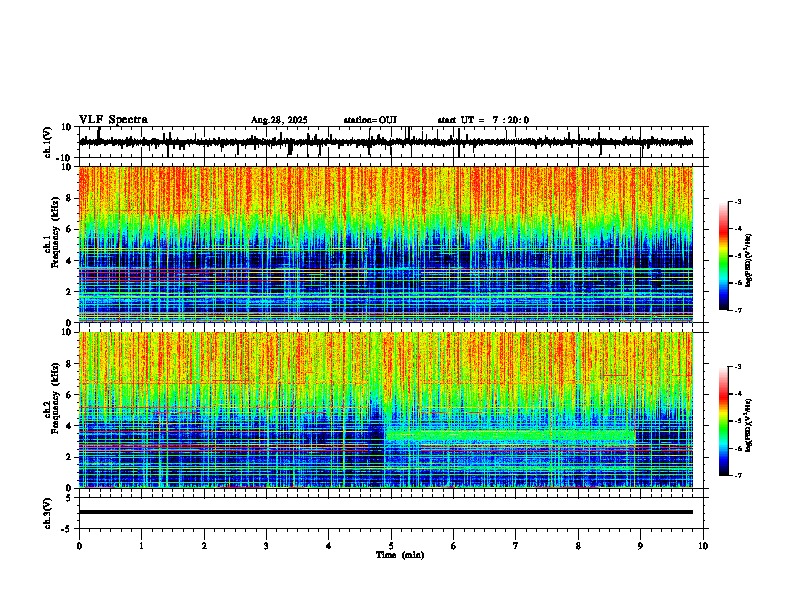Click the "-3" label on the ch.1 colorbar

(737, 202)
